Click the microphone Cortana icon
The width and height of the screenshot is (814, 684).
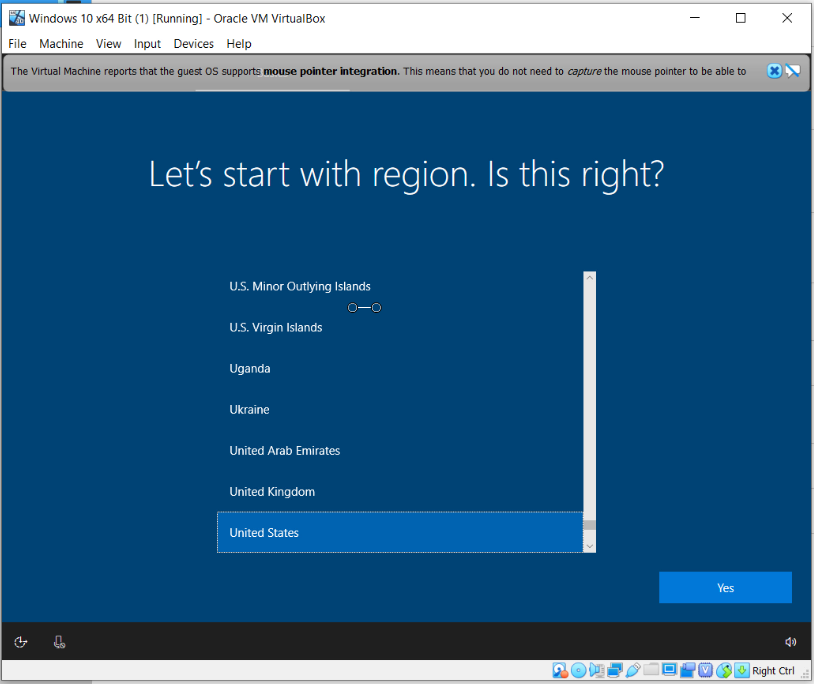click(x=59, y=642)
